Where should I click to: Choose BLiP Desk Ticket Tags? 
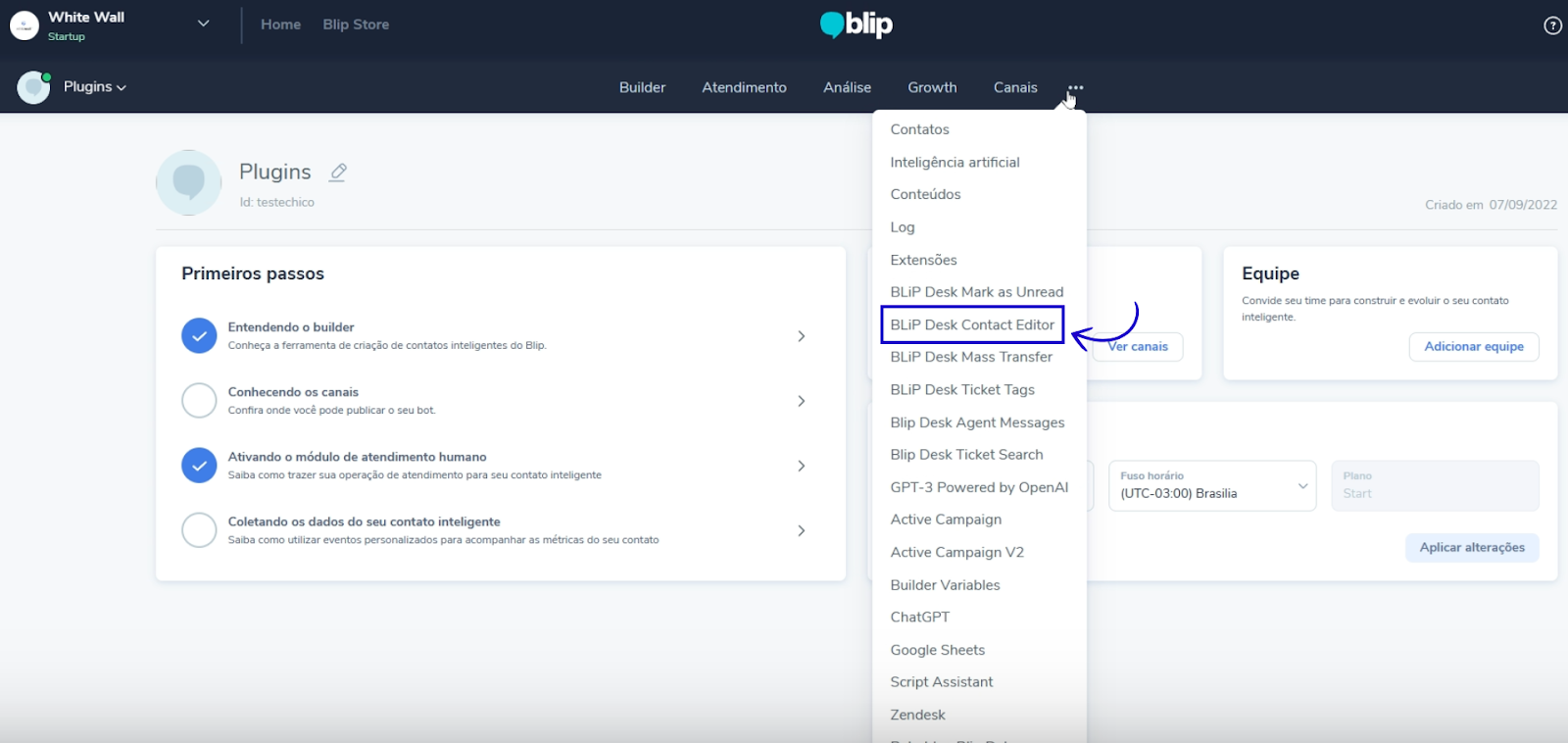click(962, 390)
